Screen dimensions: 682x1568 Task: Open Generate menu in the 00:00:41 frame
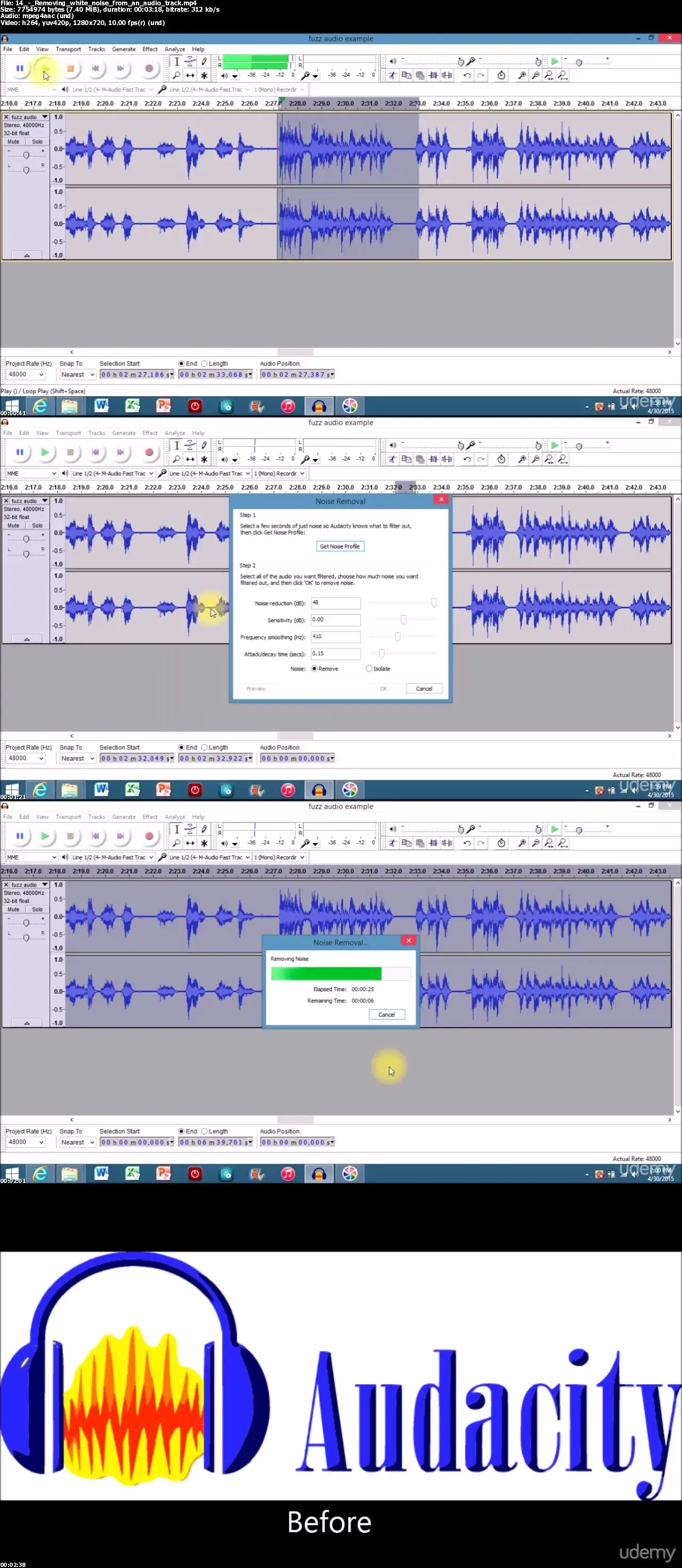(124, 49)
